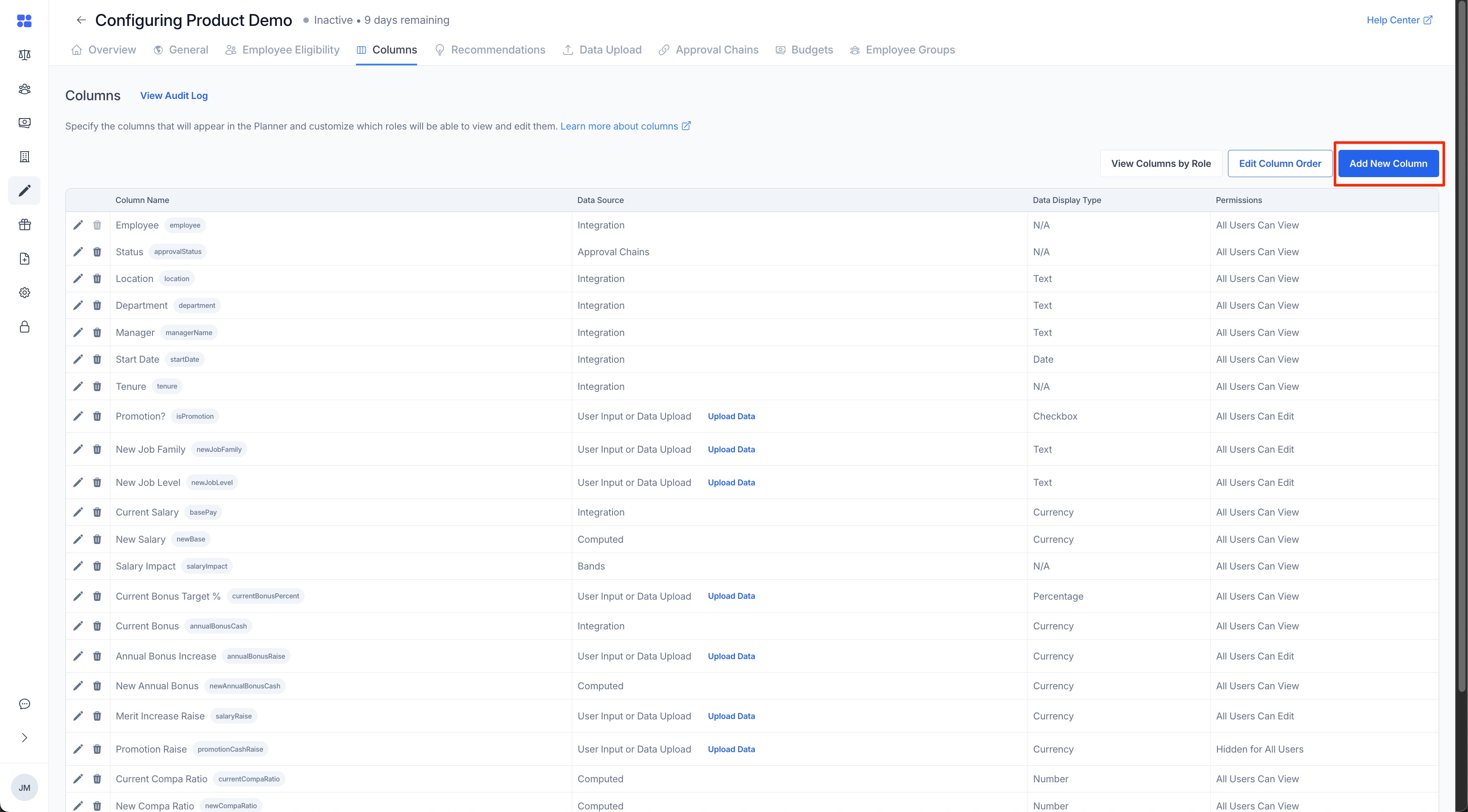Edit the Employee column using its pencil icon
This screenshot has width=1468, height=812.
pyautogui.click(x=78, y=225)
